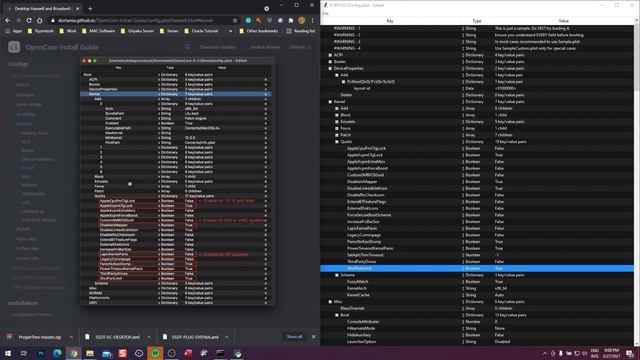Click the Type column header in ProperTree

click(x=477, y=21)
